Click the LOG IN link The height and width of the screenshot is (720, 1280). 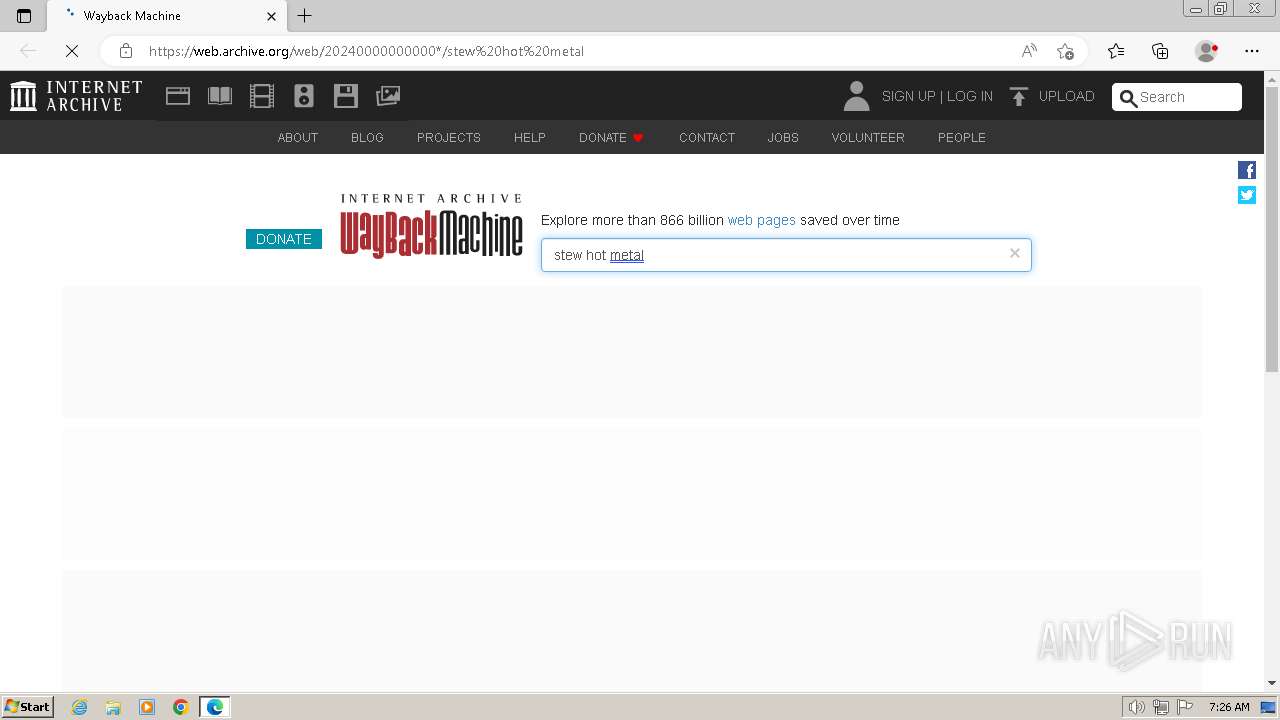(x=970, y=96)
